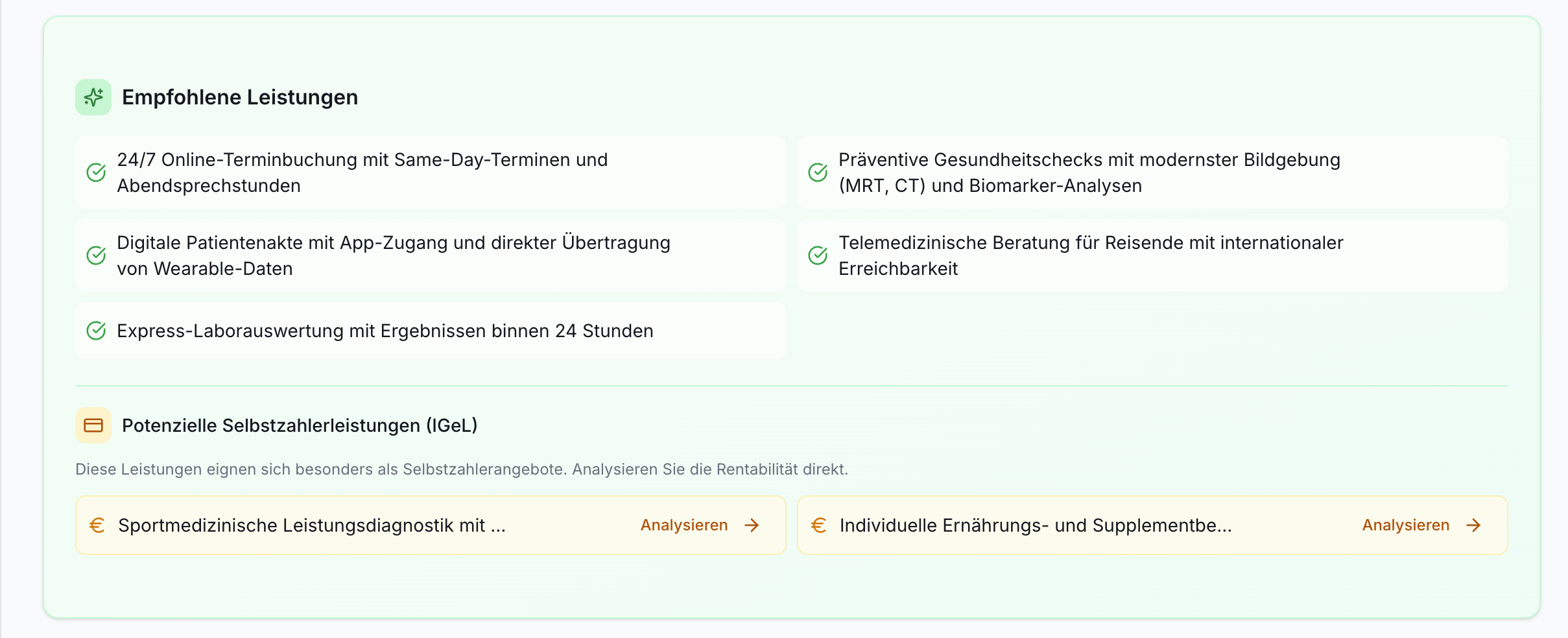The image size is (1568, 638).
Task: Click check icon for Digitale Patientenakte
Action: pos(96,255)
